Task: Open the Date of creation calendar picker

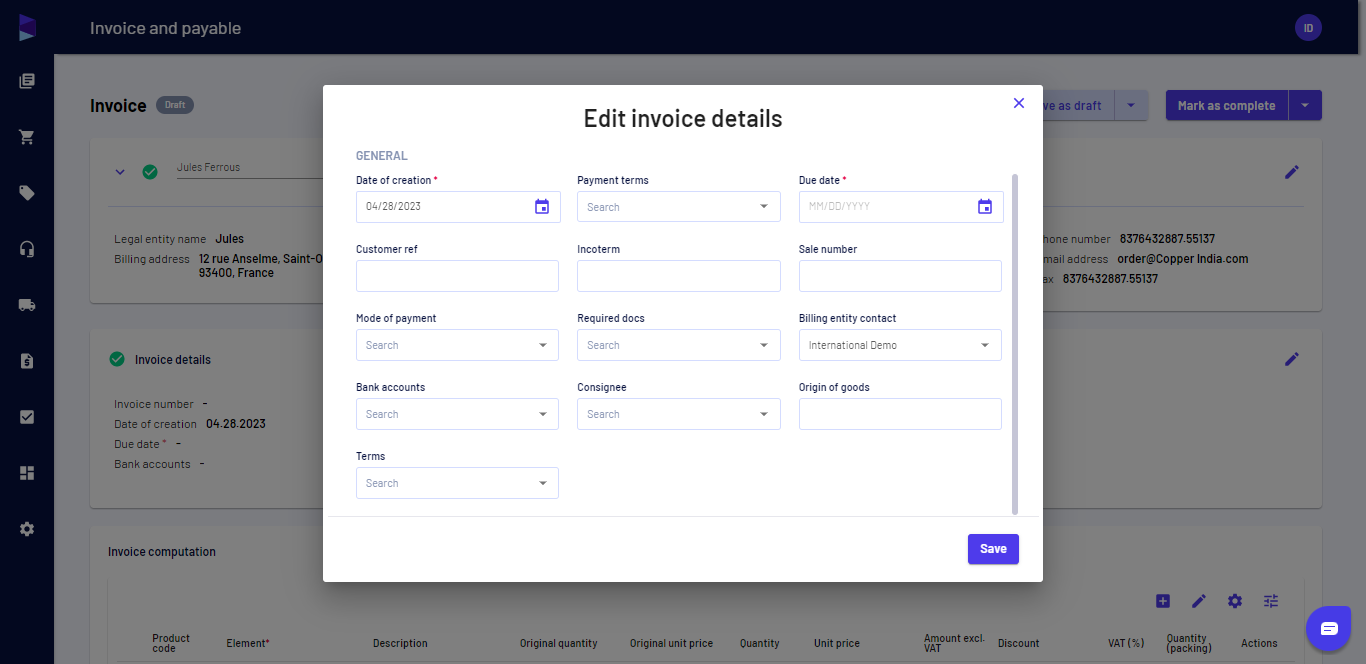Action: tap(542, 207)
